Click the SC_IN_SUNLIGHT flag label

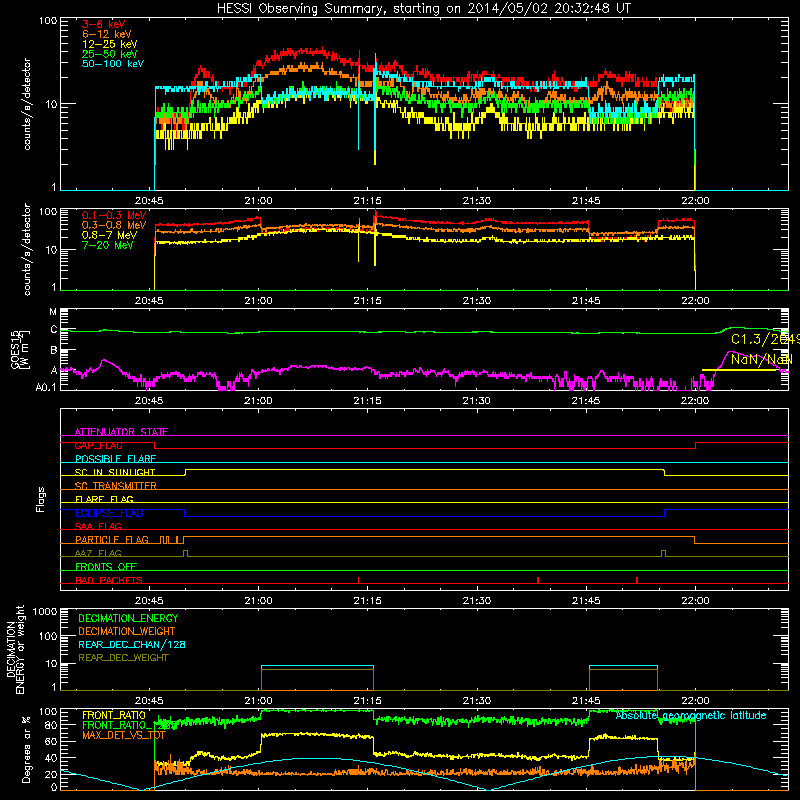pos(115,472)
